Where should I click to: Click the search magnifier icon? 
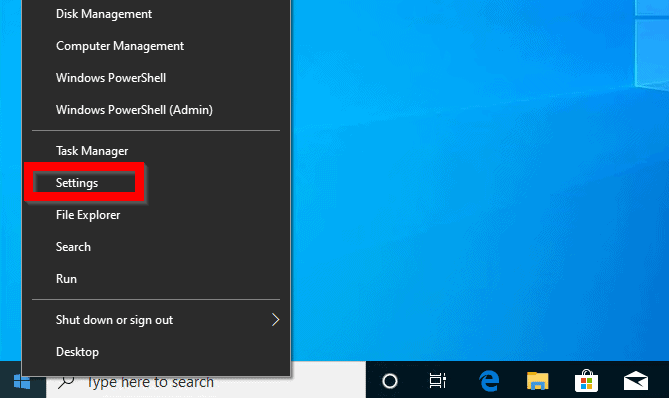66,382
